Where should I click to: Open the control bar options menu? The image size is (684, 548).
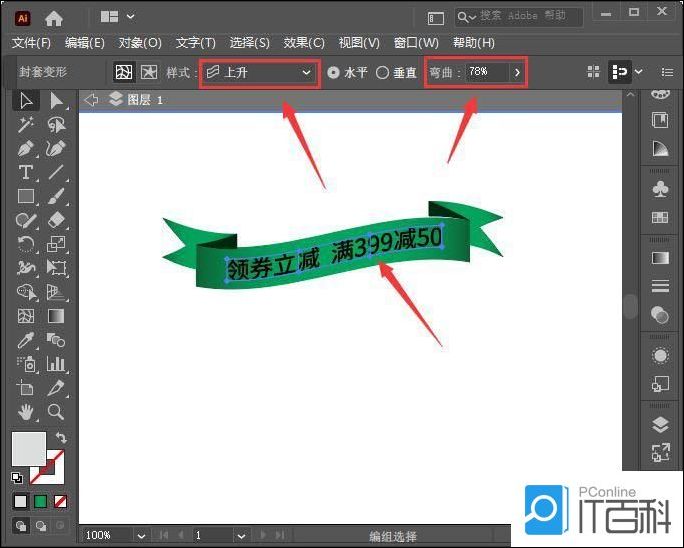pyautogui.click(x=667, y=72)
